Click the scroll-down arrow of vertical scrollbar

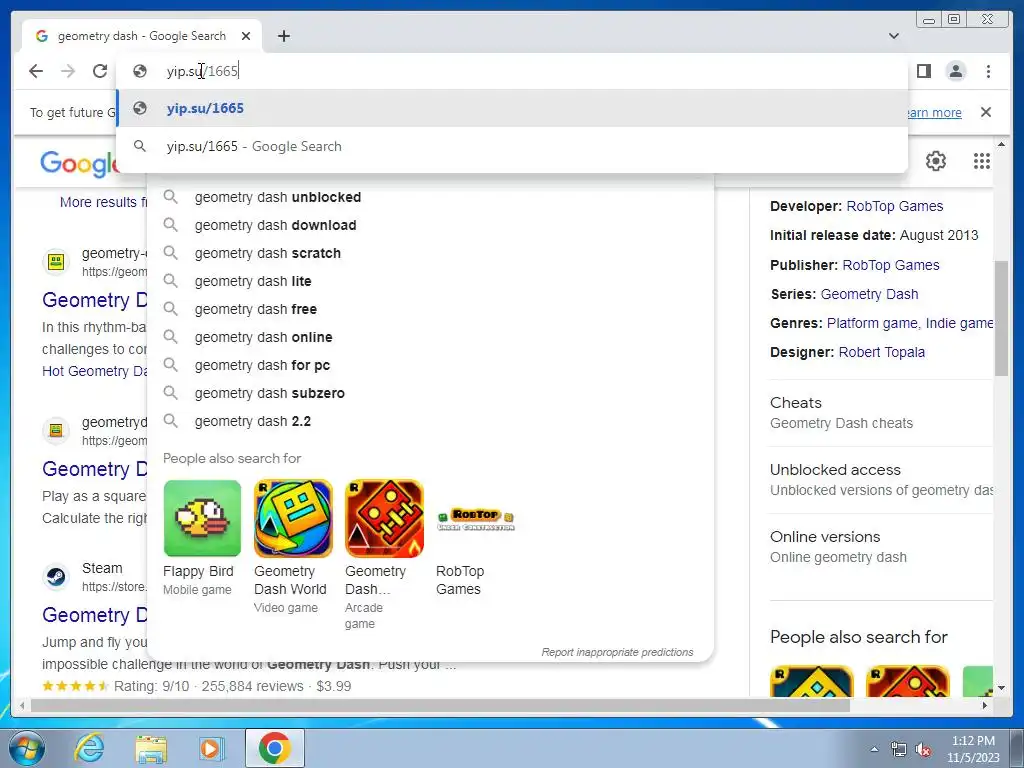[x=1001, y=688]
